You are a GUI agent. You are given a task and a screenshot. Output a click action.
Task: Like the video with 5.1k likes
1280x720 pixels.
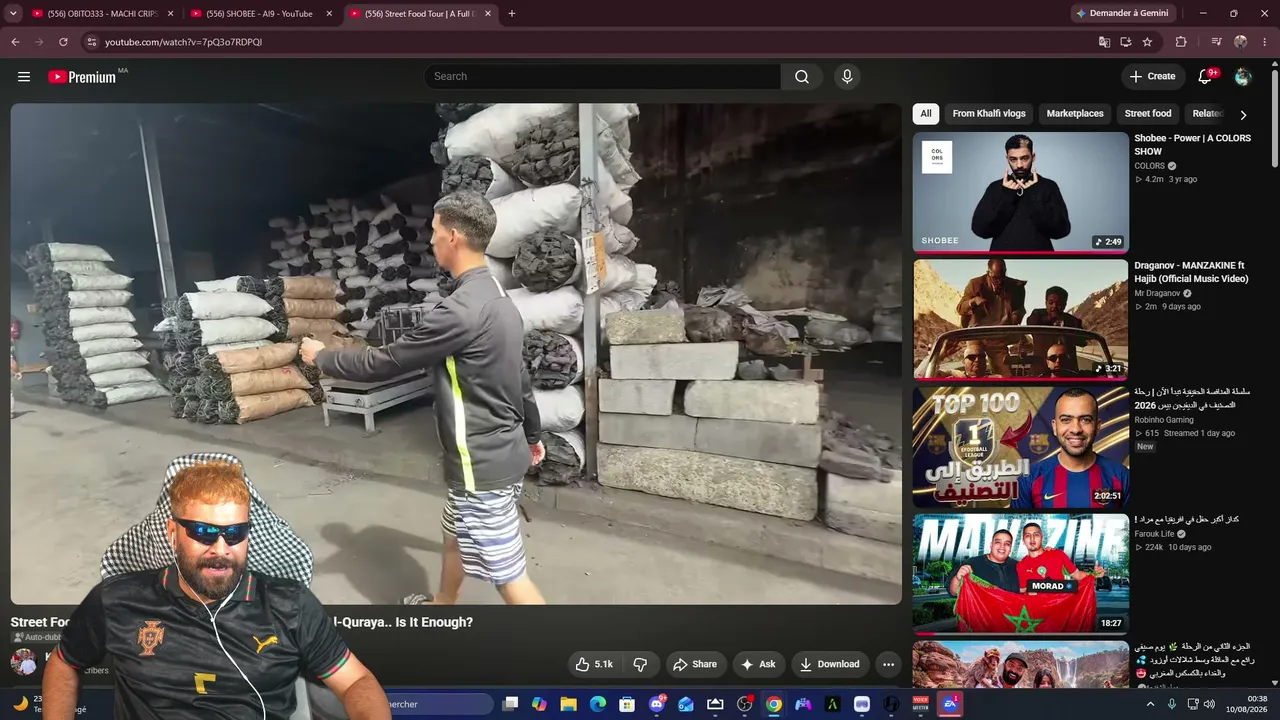(593, 664)
